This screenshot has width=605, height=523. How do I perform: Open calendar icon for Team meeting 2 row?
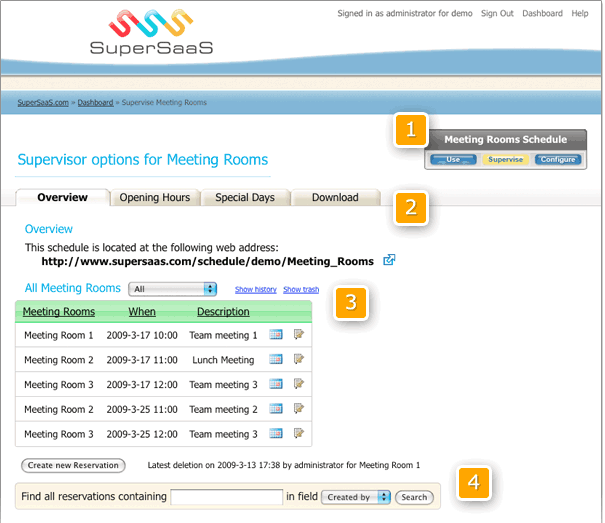point(275,408)
